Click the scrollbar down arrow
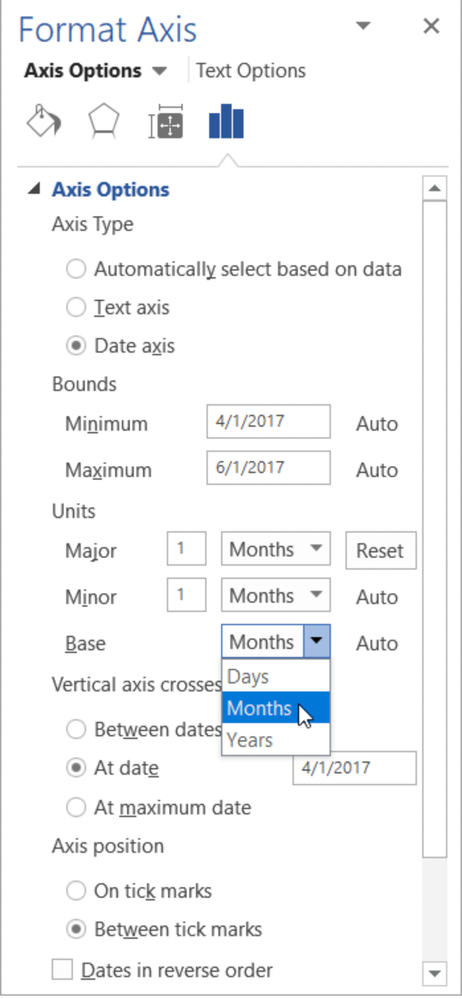The image size is (462, 999). click(435, 973)
